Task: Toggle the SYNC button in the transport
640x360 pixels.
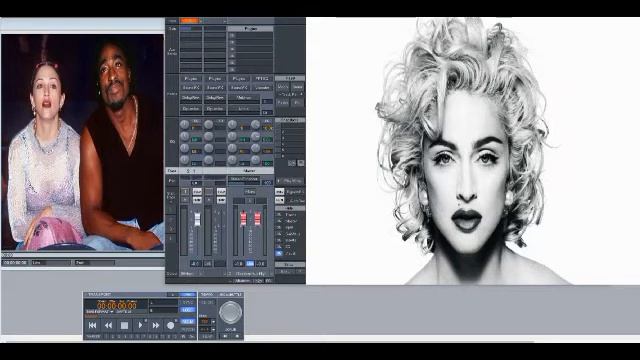Action: coord(188,302)
